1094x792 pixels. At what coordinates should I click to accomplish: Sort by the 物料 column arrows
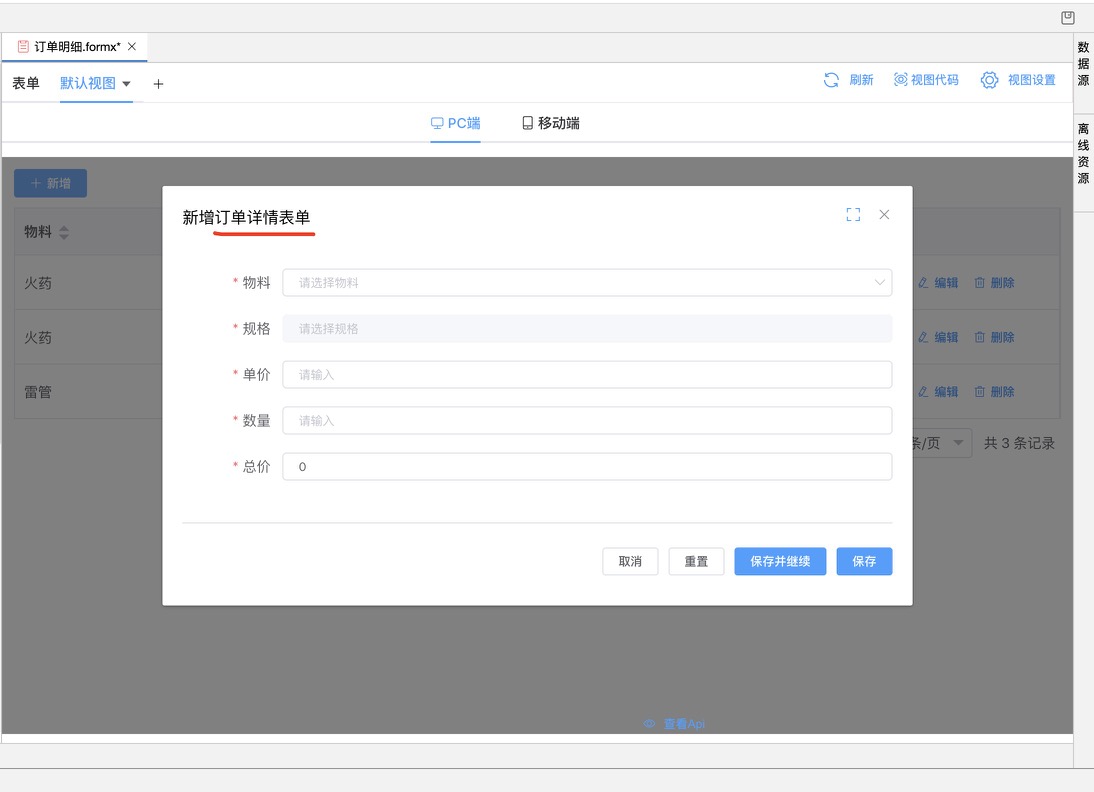point(64,232)
